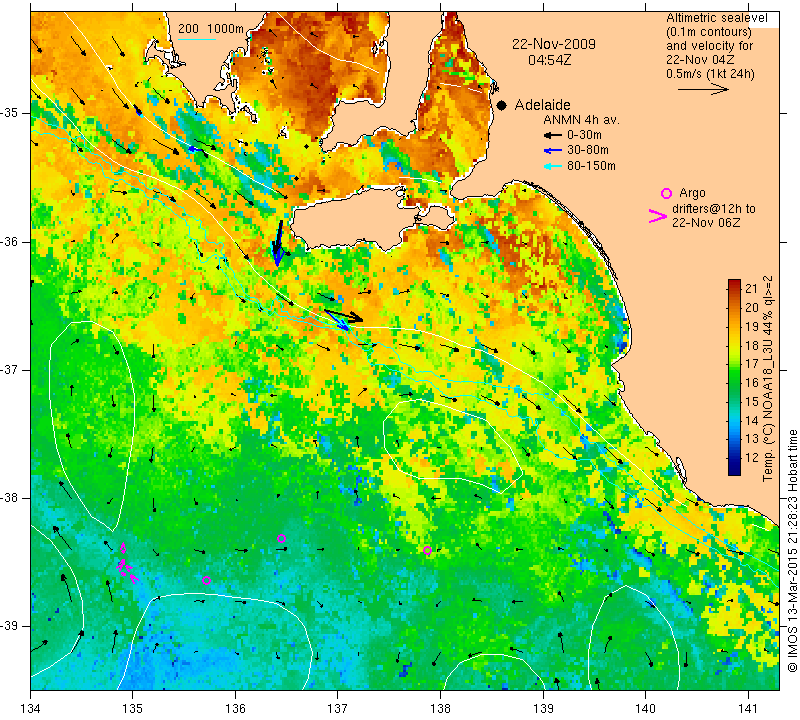Click the Temp. (°C) NOAA18_L3U axis title
Image resolution: width=800 pixels, height=720 pixels.
click(768, 379)
